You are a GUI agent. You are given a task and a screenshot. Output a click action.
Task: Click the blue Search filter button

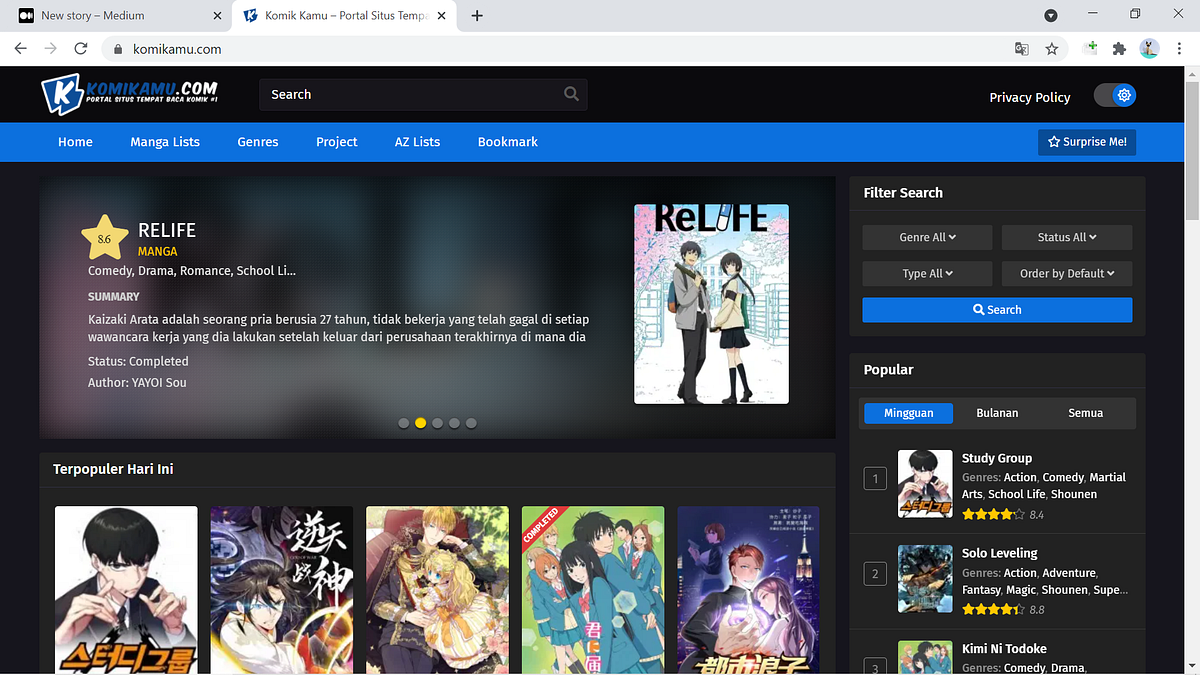[x=997, y=310]
